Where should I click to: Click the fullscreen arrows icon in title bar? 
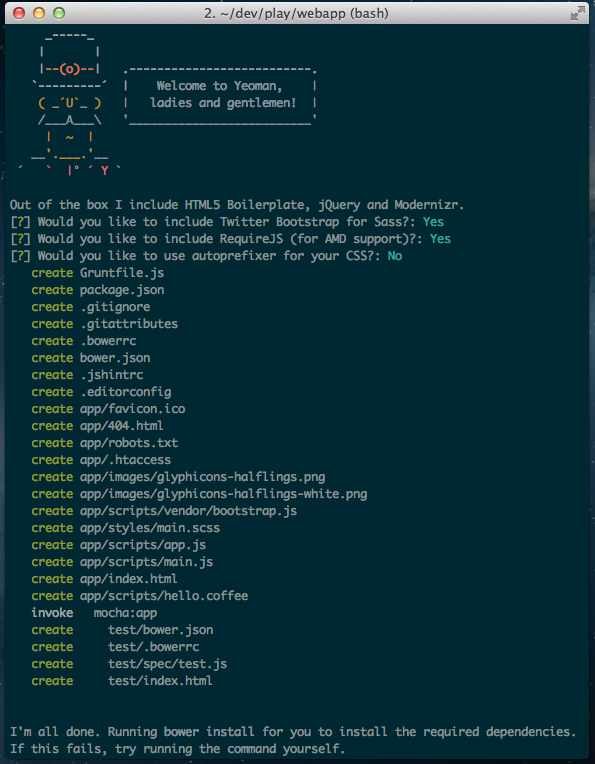point(577,14)
